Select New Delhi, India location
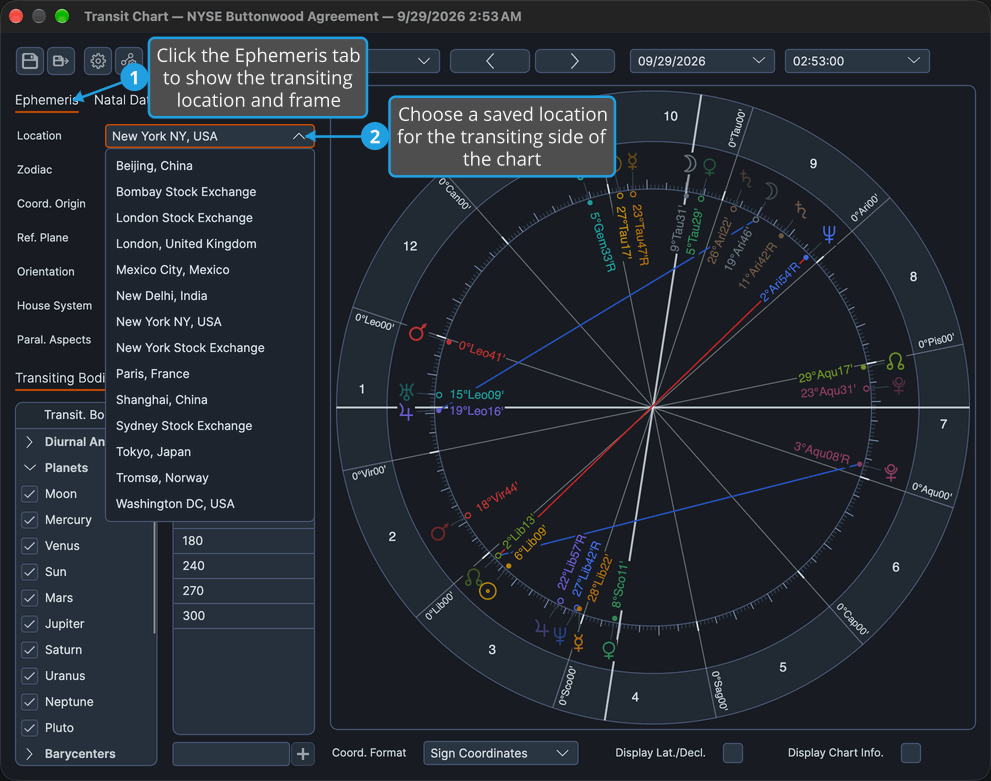The image size is (991, 781). coord(210,296)
